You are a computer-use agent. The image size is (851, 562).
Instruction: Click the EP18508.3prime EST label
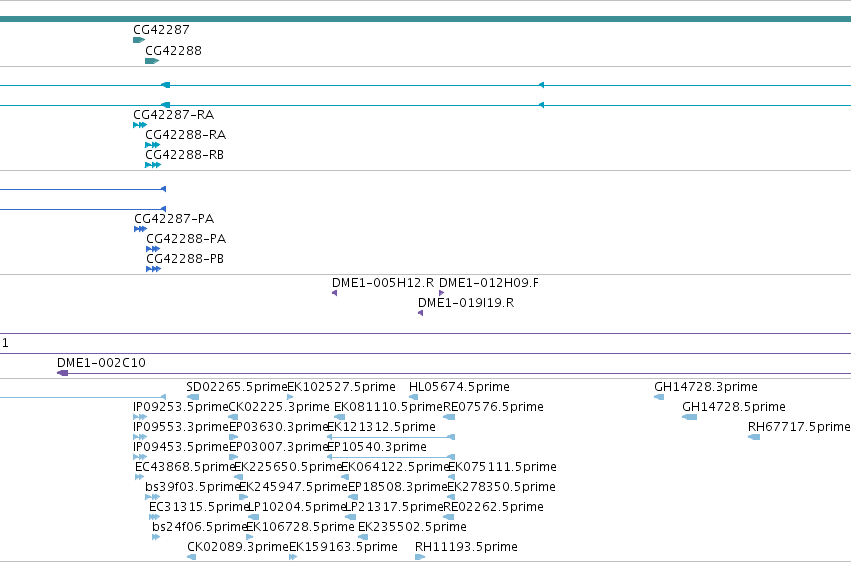397,487
